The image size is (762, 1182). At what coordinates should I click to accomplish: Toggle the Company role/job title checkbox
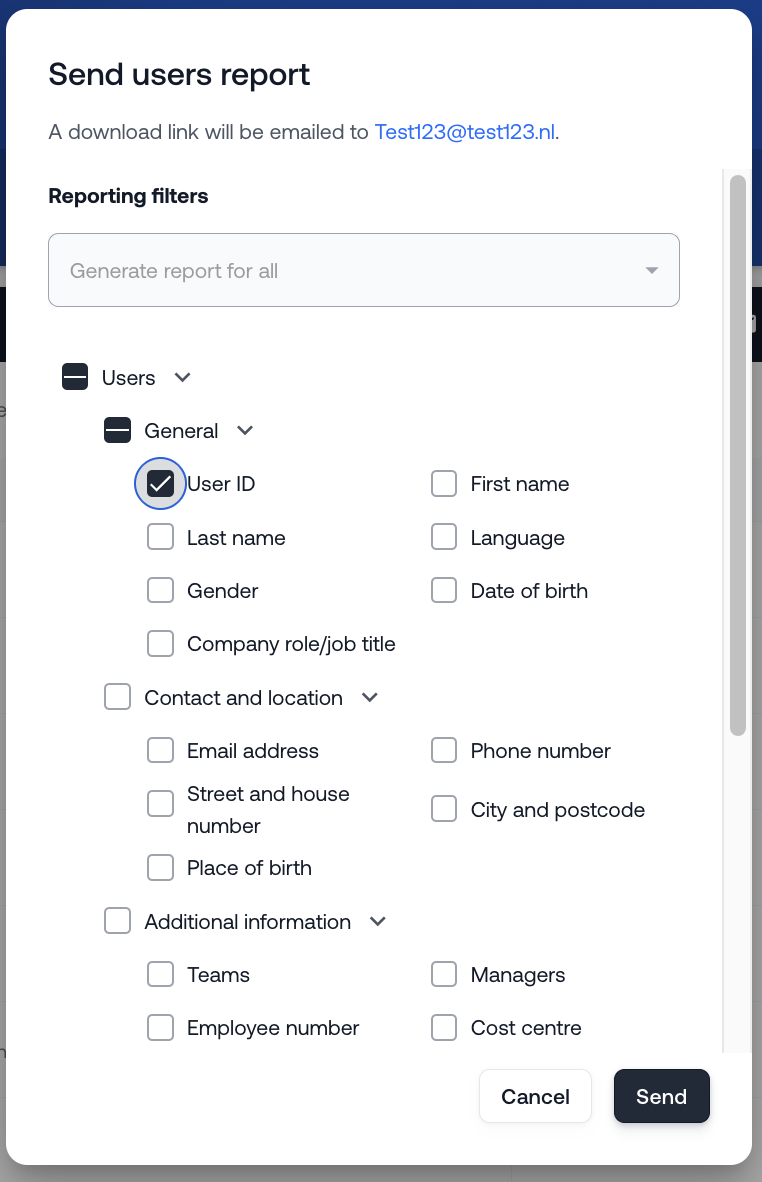[160, 644]
